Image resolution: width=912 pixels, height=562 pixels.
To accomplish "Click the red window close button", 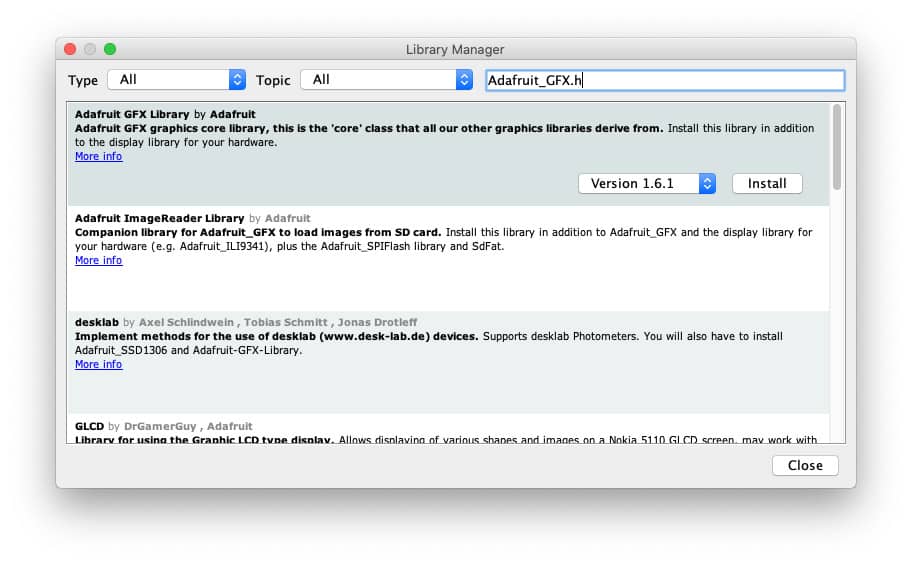I will click(x=70, y=49).
